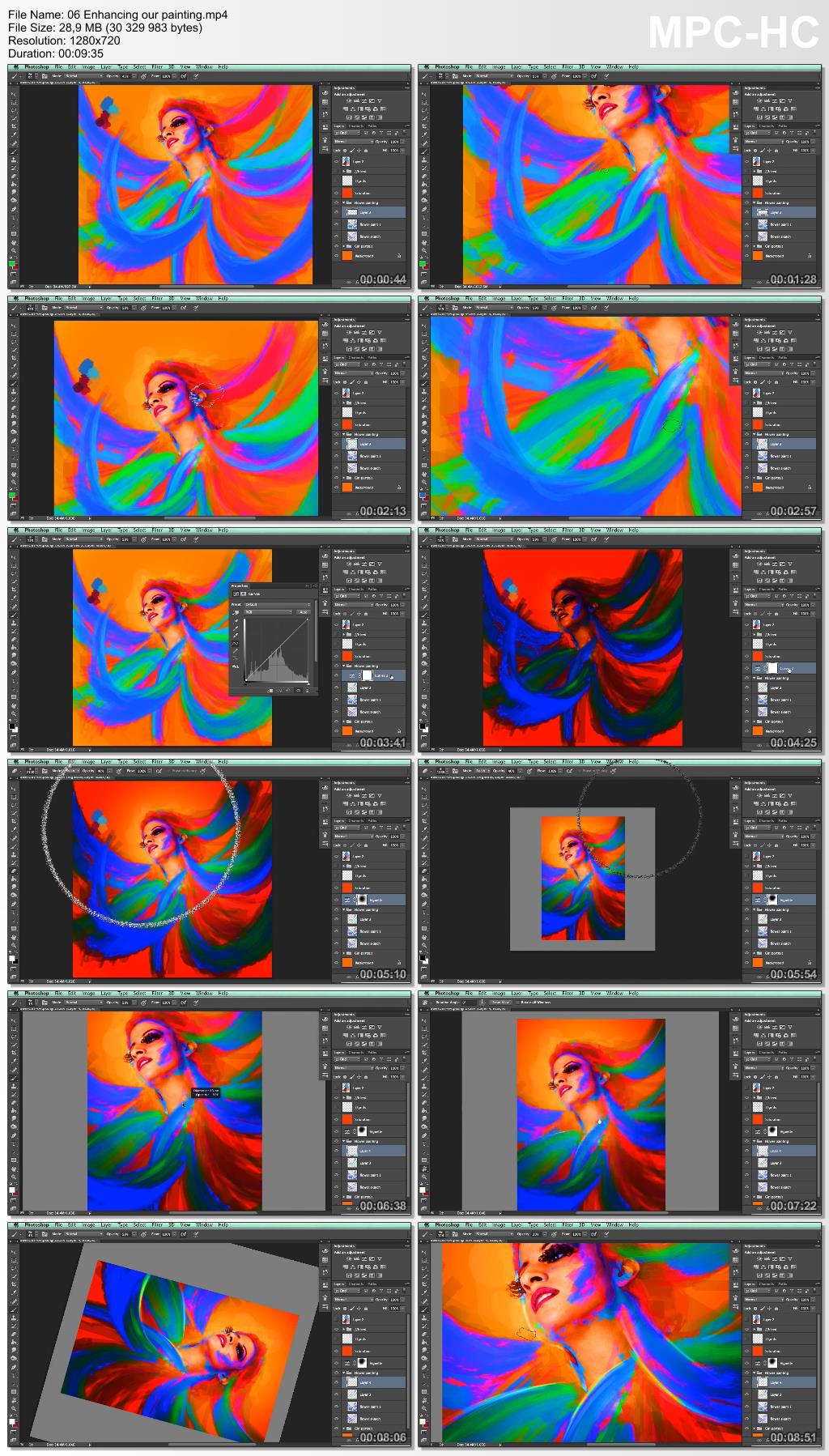Switch to Channels tab in 00:00:44 frame

pyautogui.click(x=356, y=126)
